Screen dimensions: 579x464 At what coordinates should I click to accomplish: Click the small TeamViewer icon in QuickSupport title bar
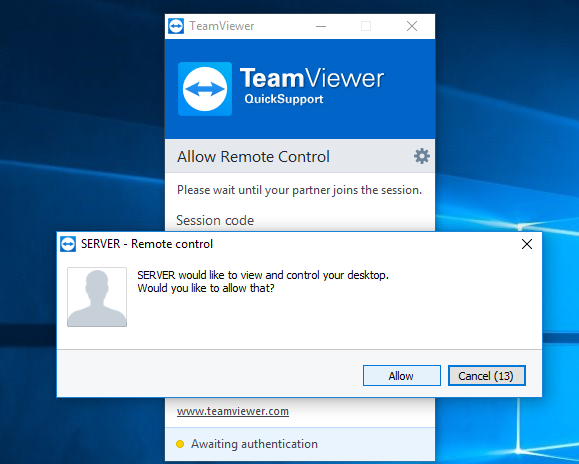click(176, 26)
